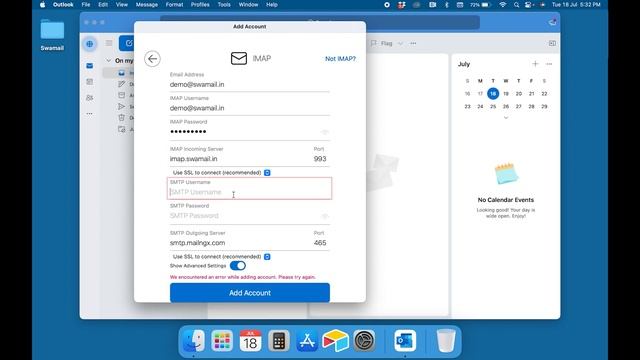The image size is (640, 360).
Task: Open the Mail view in Outlook sidebar
Action: pyautogui.click(x=89, y=66)
